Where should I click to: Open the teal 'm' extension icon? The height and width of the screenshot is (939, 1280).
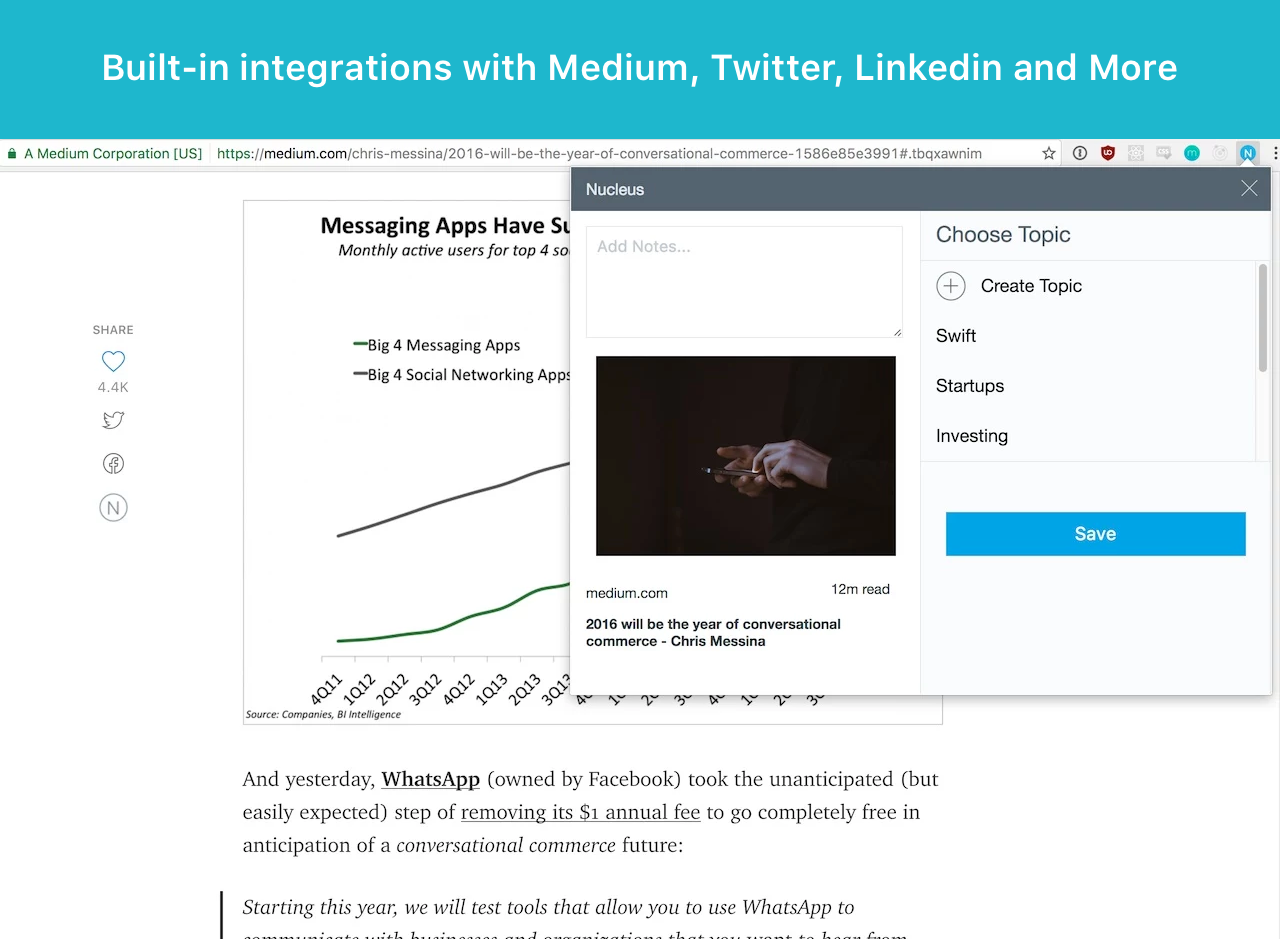[1192, 153]
